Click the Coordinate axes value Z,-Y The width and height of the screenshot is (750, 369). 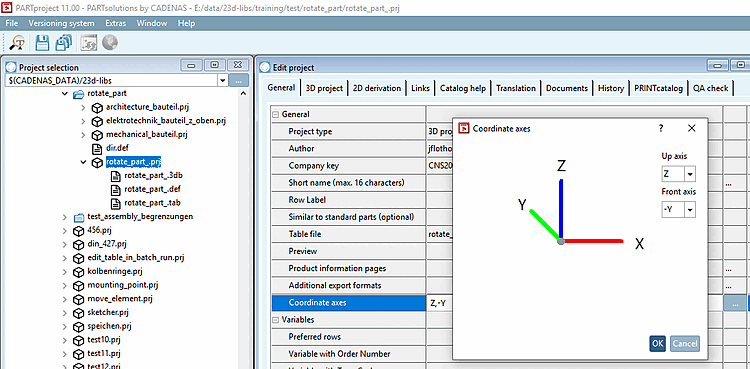[x=438, y=303]
